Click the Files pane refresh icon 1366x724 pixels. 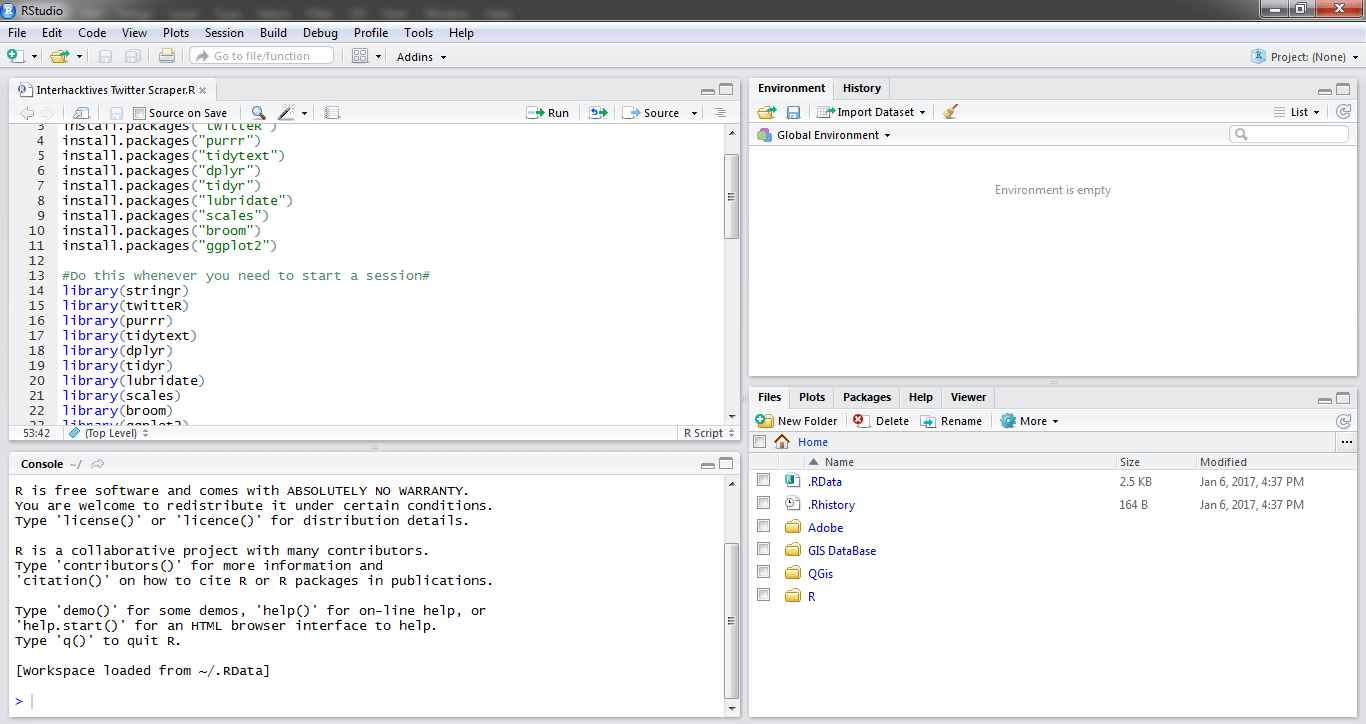coord(1344,421)
